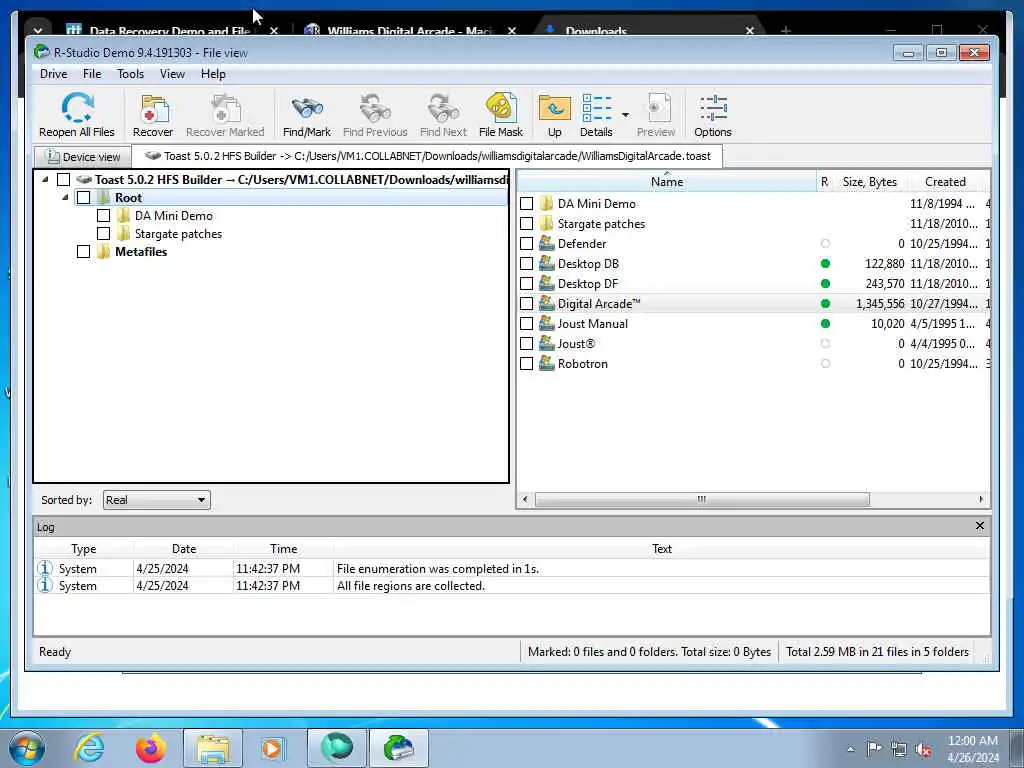The width and height of the screenshot is (1024, 768).
Task: Click the R-Studio taskbar icon
Action: coord(399,748)
